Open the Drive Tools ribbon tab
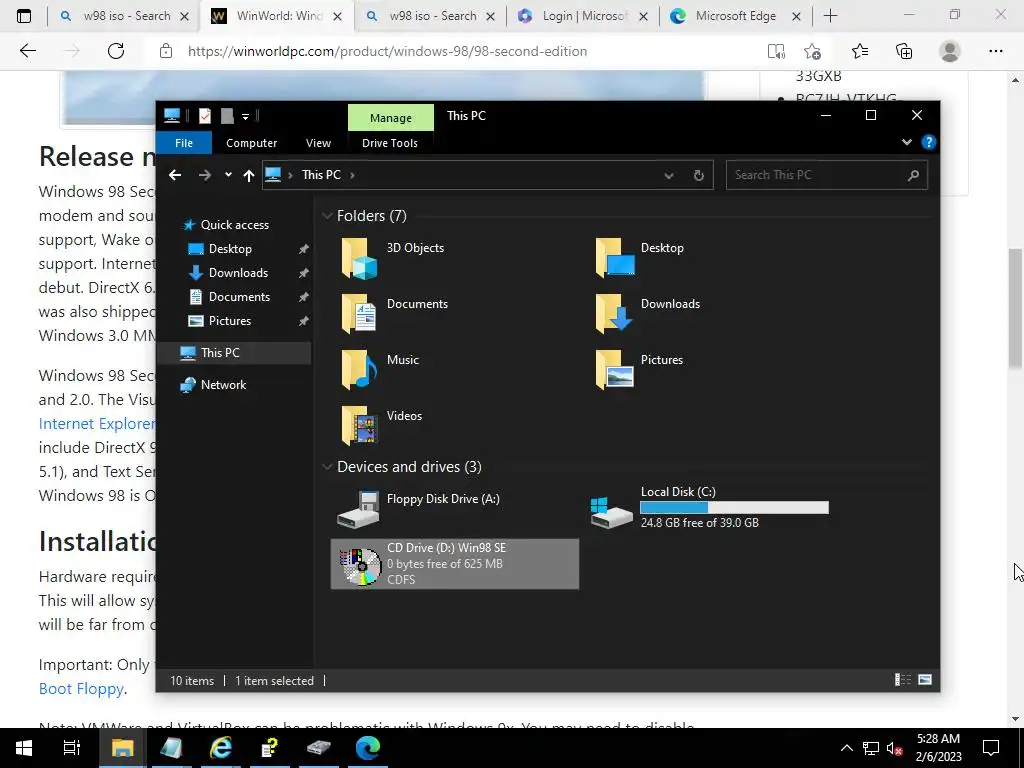 390,143
